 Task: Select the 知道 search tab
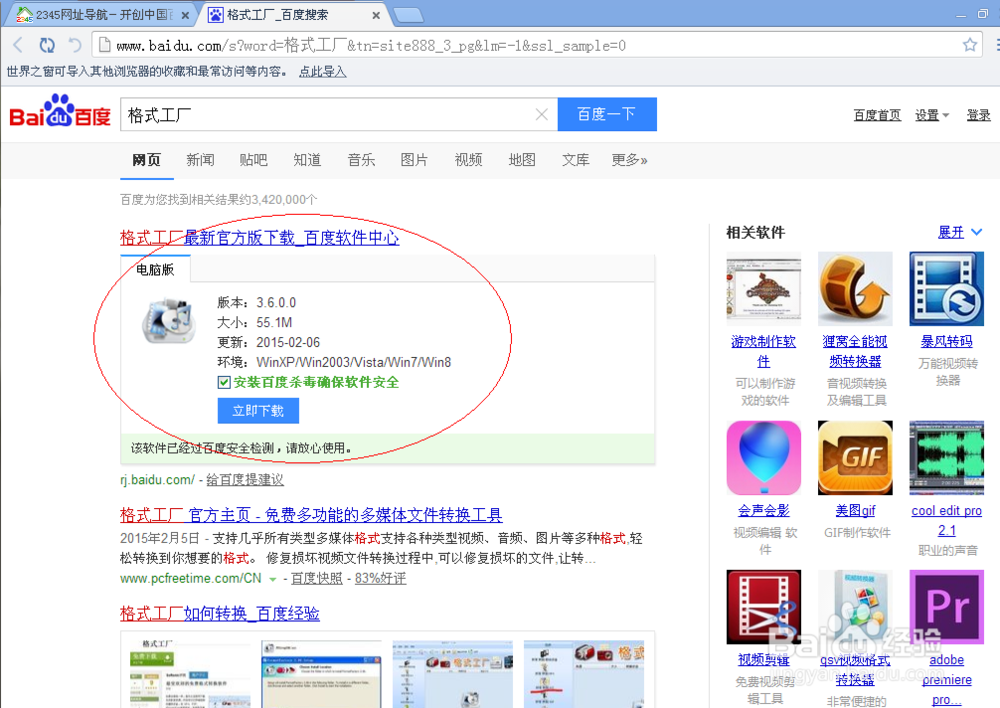(307, 159)
